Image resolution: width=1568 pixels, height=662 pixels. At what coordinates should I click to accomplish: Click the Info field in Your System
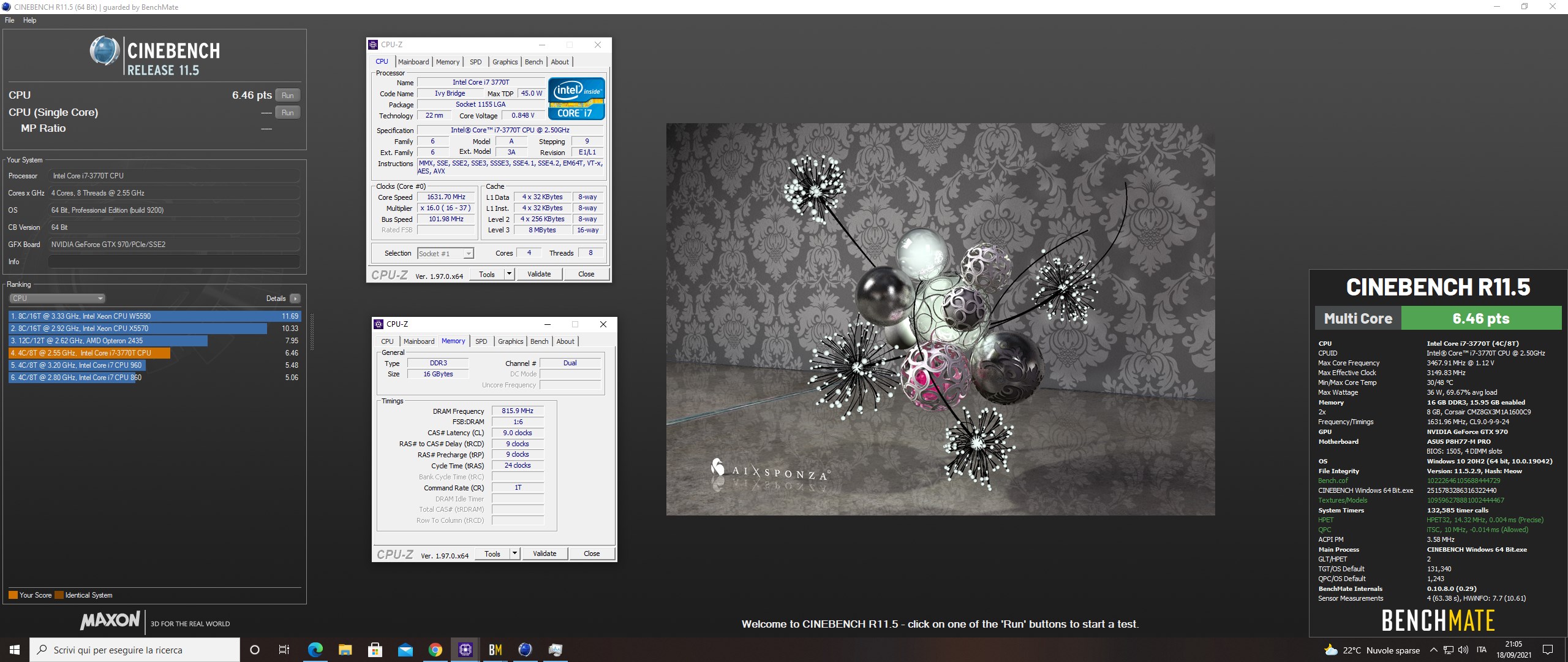[174, 262]
